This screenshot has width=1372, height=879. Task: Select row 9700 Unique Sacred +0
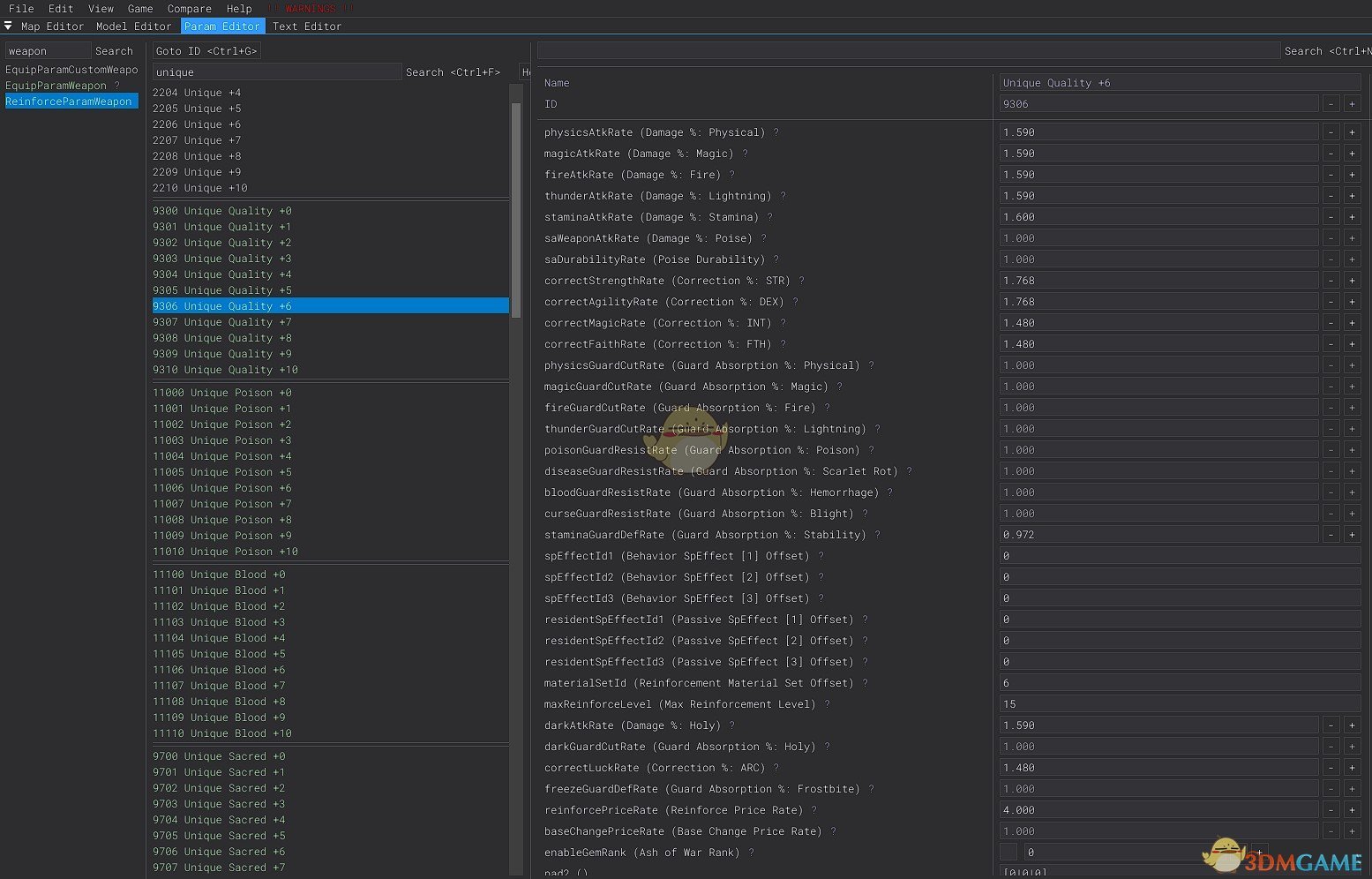[x=331, y=756]
